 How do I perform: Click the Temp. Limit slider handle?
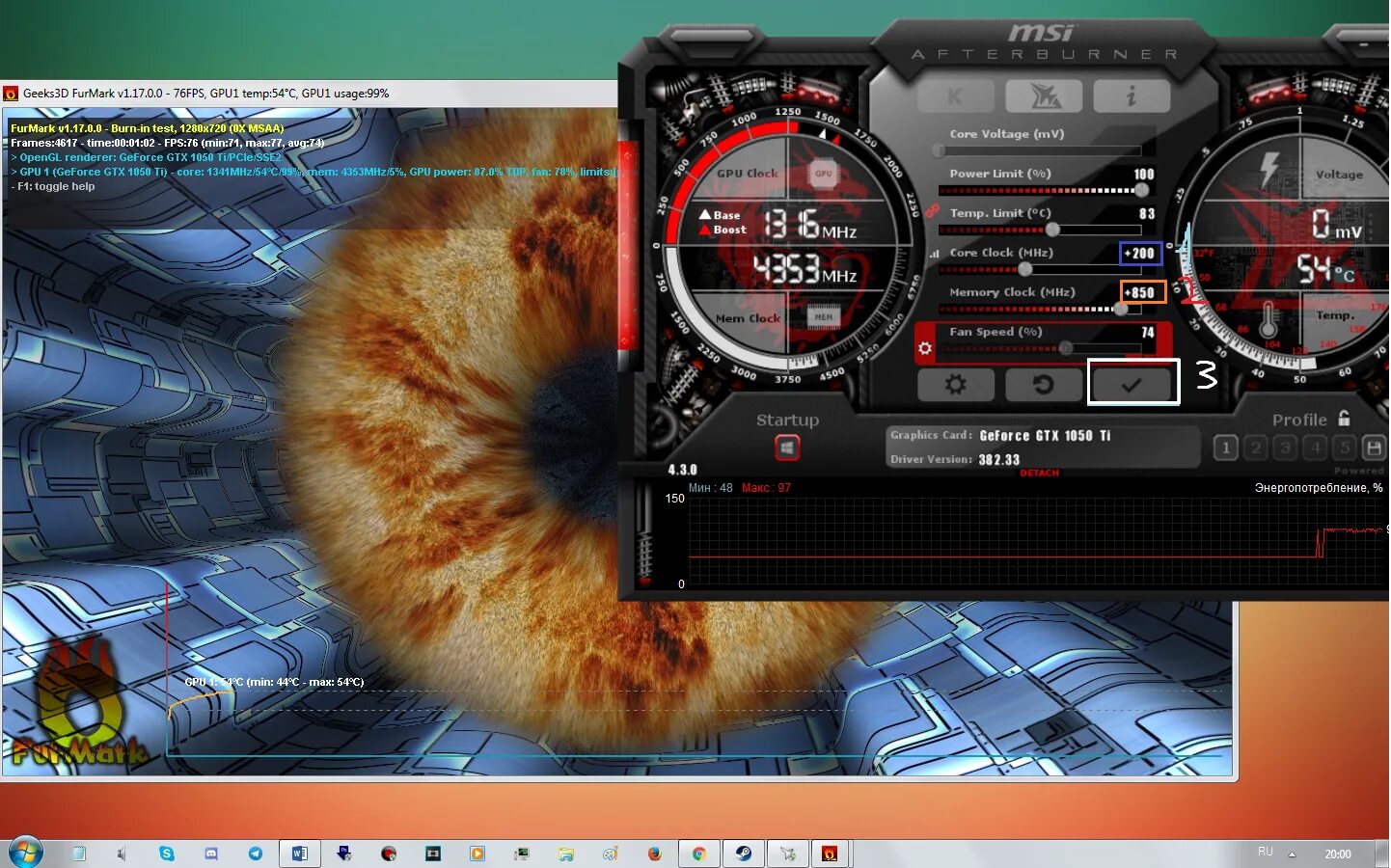(x=1052, y=230)
